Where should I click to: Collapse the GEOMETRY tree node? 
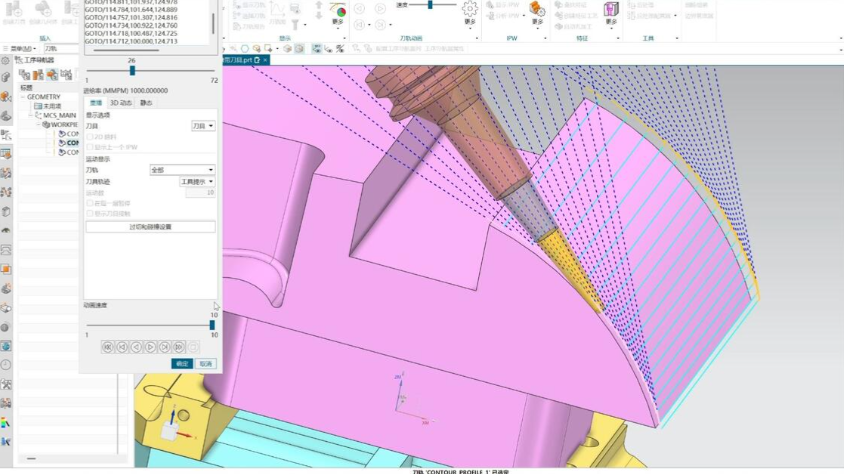pos(23,97)
